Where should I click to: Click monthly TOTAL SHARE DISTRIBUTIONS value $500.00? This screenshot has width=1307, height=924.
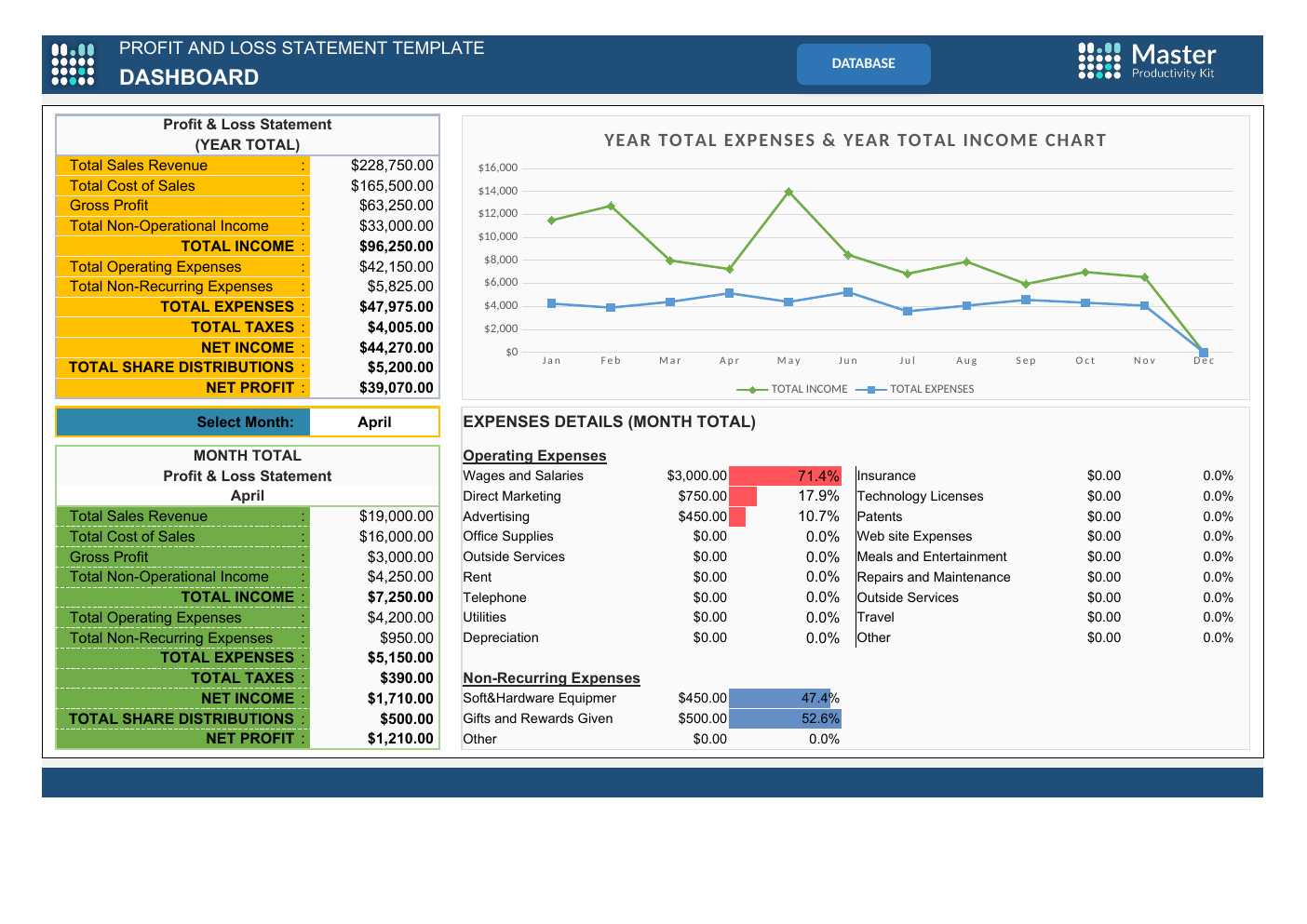coord(407,719)
